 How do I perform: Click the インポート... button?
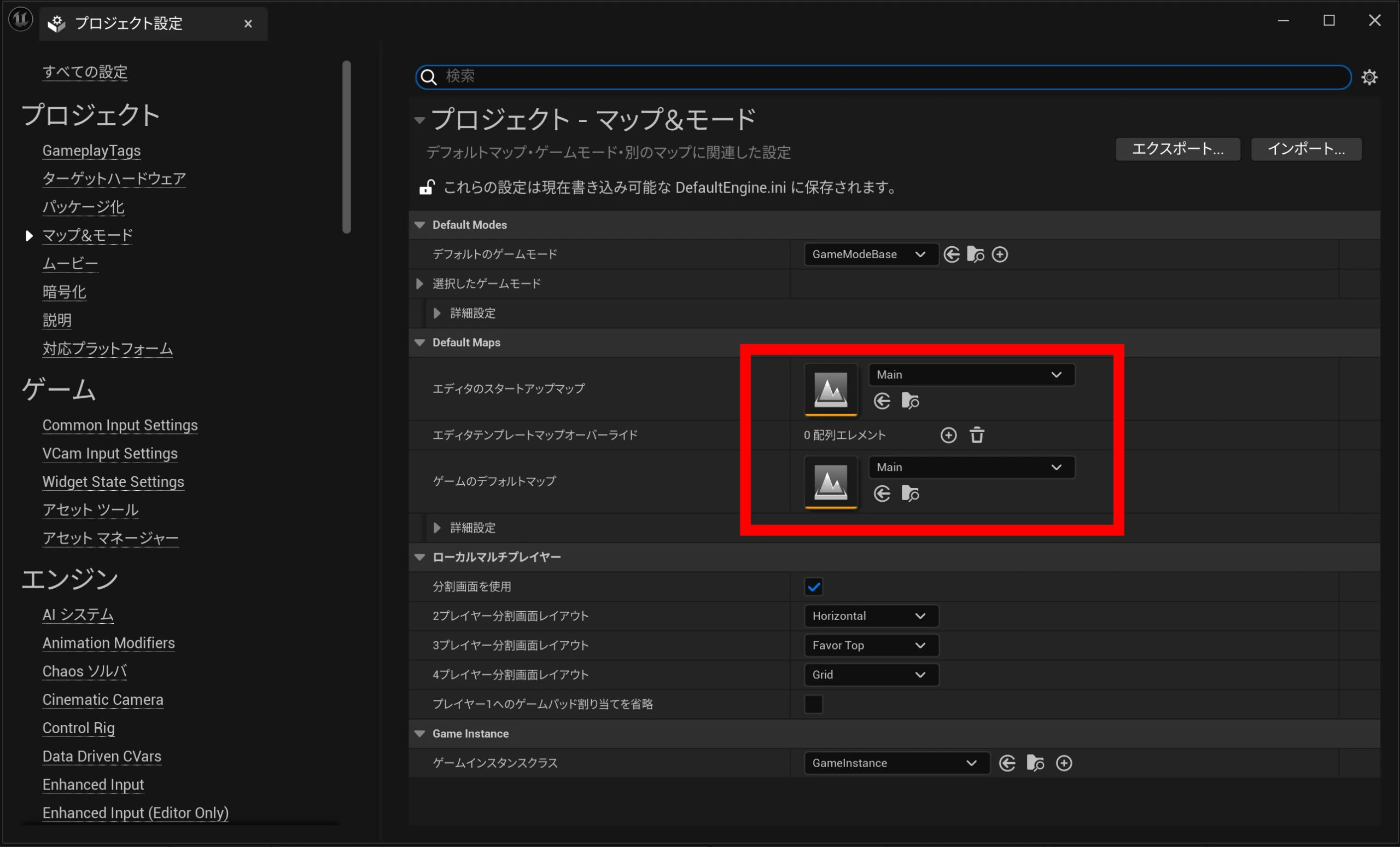pos(1306,149)
